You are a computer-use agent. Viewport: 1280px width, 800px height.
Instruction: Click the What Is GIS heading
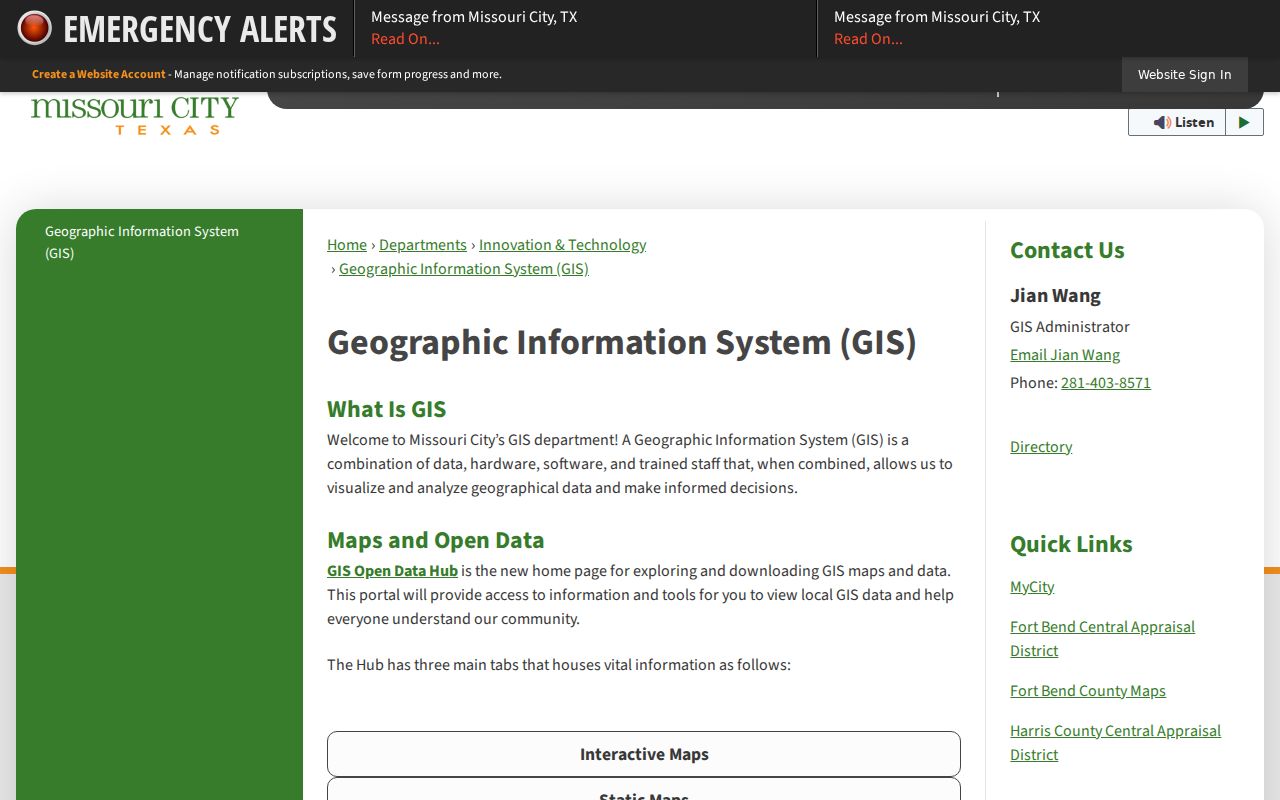387,409
